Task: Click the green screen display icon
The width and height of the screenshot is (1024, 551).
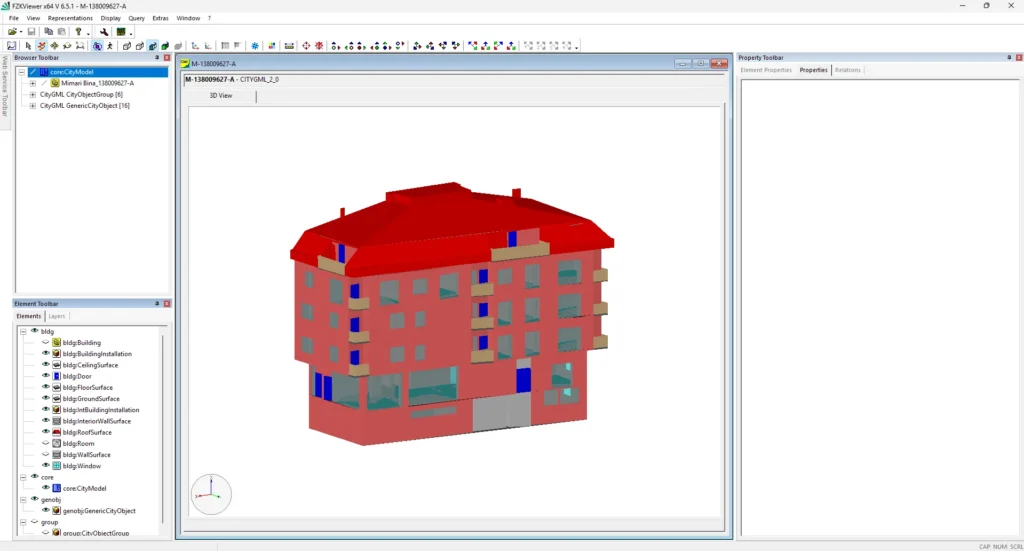Action: click(121, 31)
